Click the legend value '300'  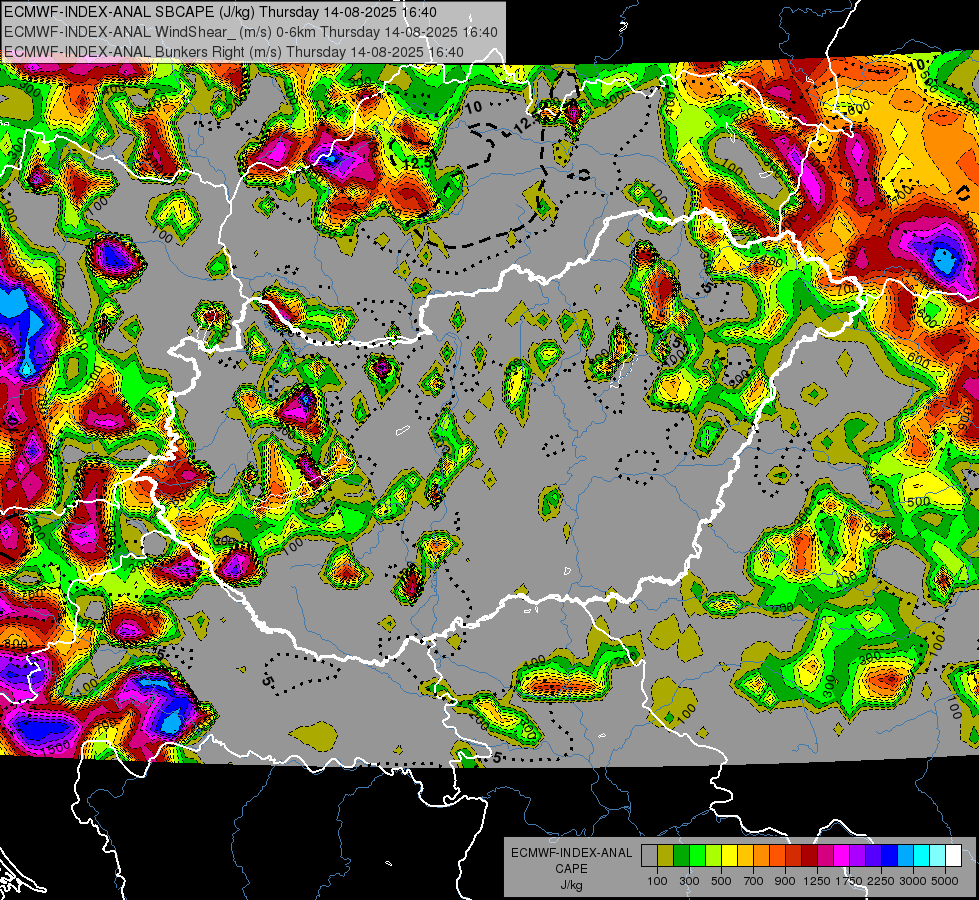689,881
